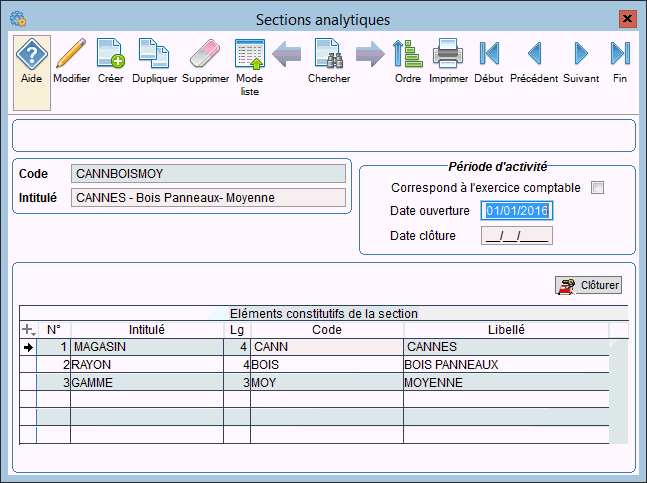Select the CANN code cell

(x=327, y=347)
